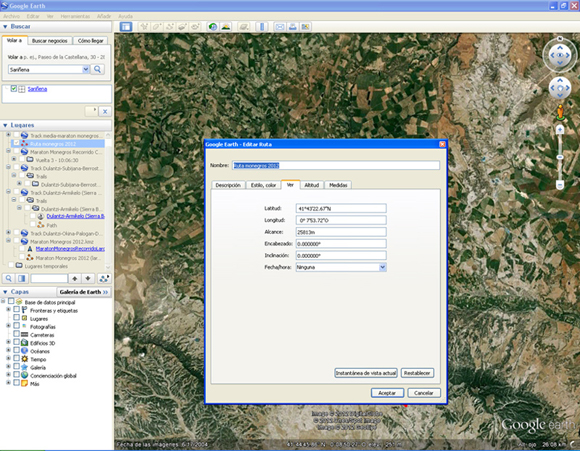Check the Lugares temporales checkbox
The image size is (580, 451).
[x=11, y=265]
